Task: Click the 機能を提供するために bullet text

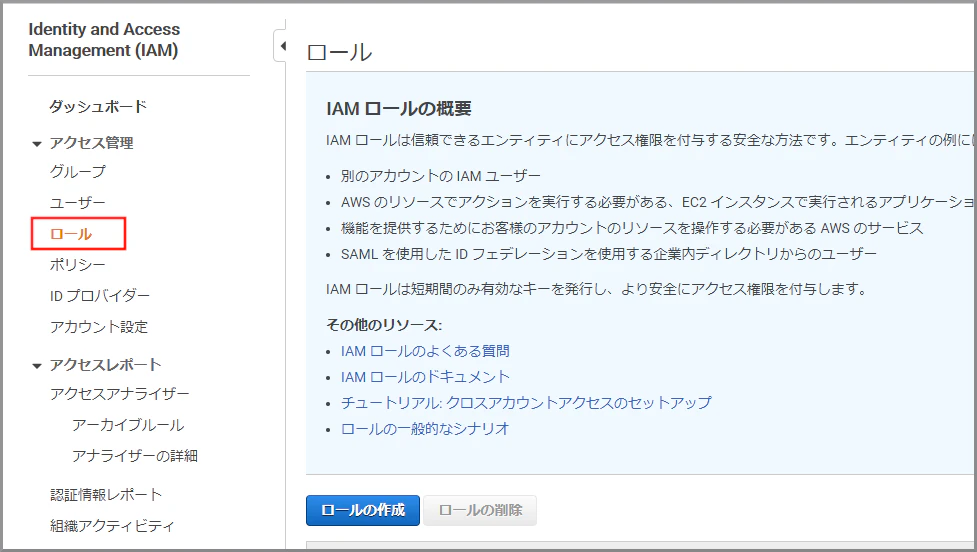Action: [632, 228]
